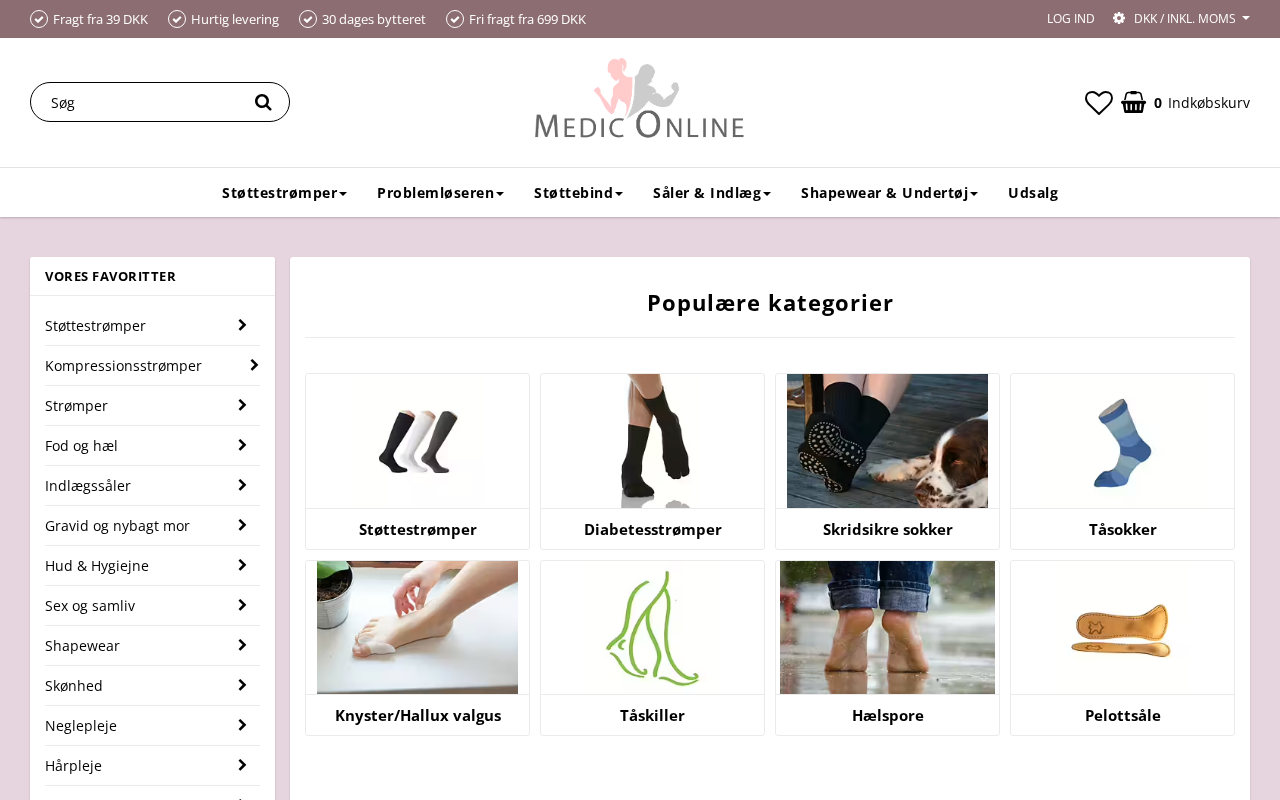1280x800 pixels.
Task: Expand Hud & Hygiejne sidebar chevron
Action: [242, 565]
